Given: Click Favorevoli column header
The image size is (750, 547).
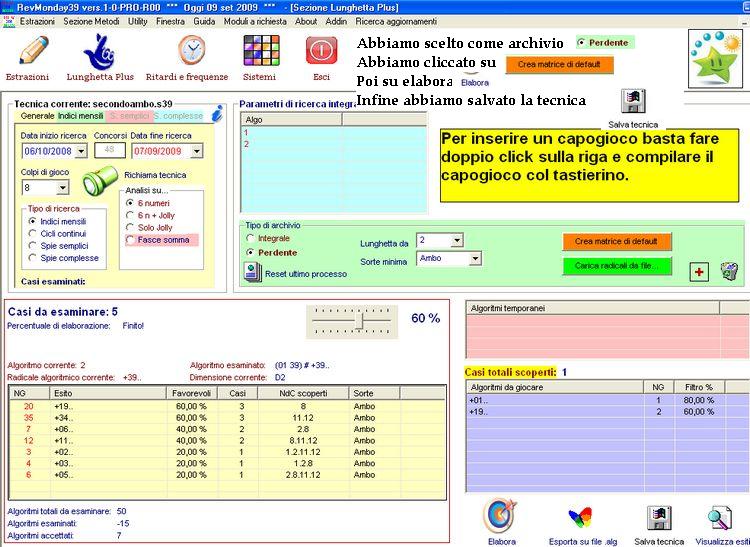Looking at the screenshot, I should tap(192, 393).
